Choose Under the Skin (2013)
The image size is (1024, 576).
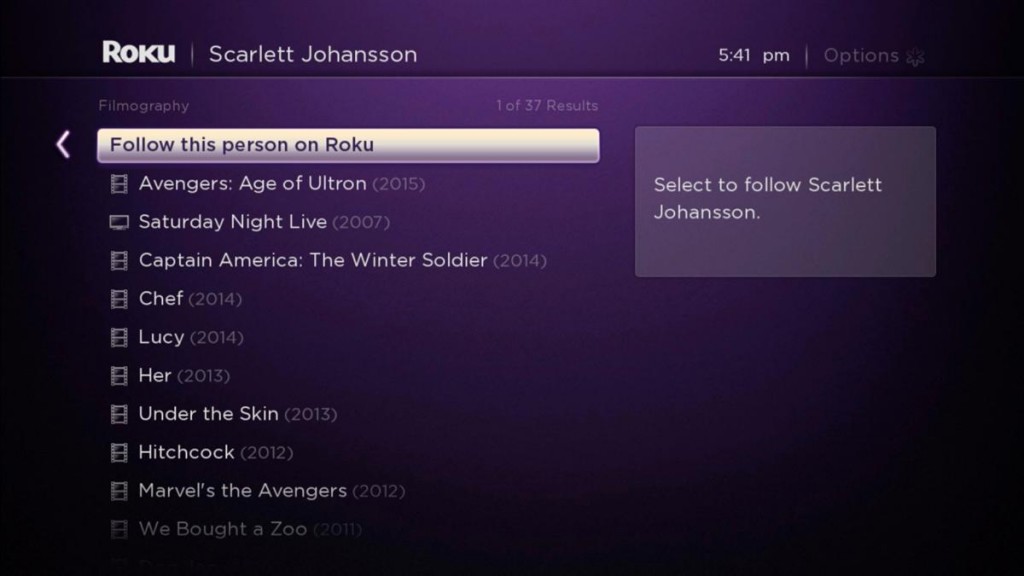coord(237,414)
